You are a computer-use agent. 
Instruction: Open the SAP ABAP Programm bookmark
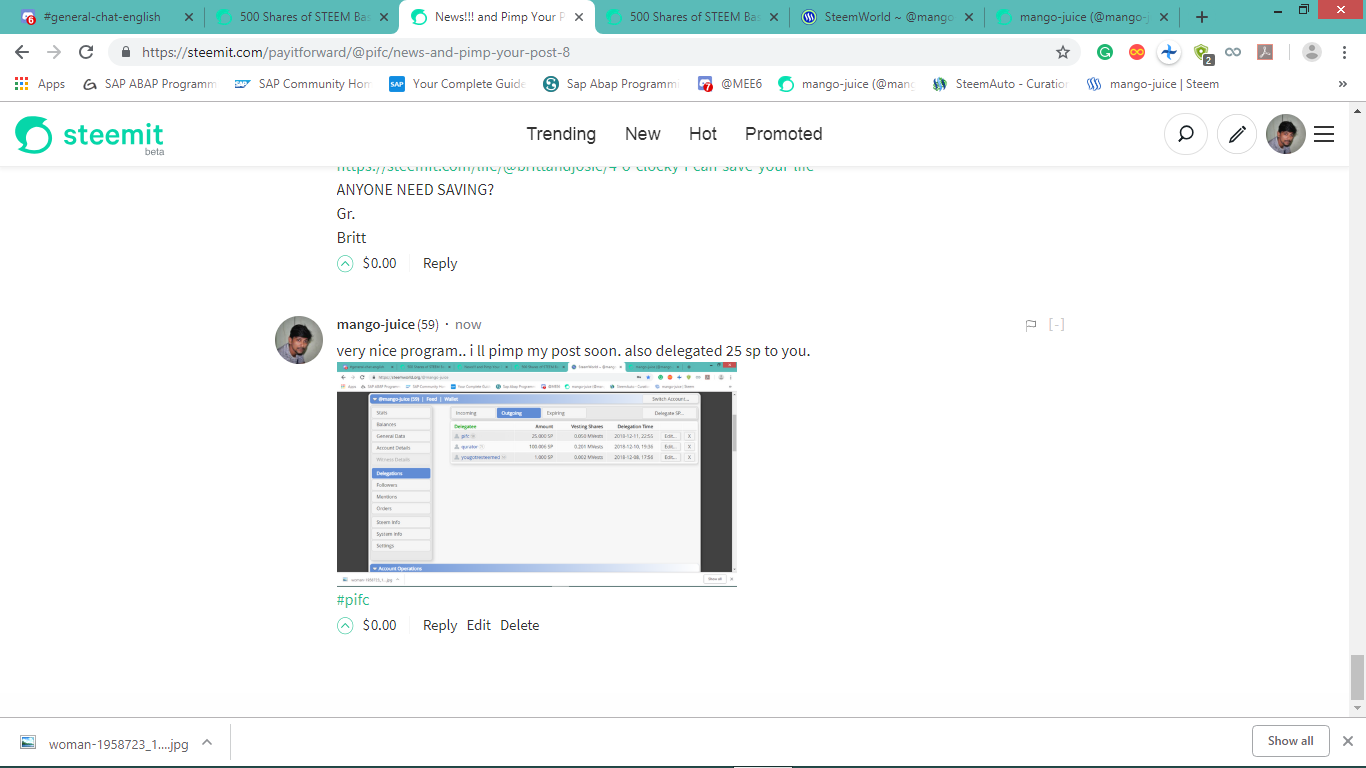coord(149,84)
